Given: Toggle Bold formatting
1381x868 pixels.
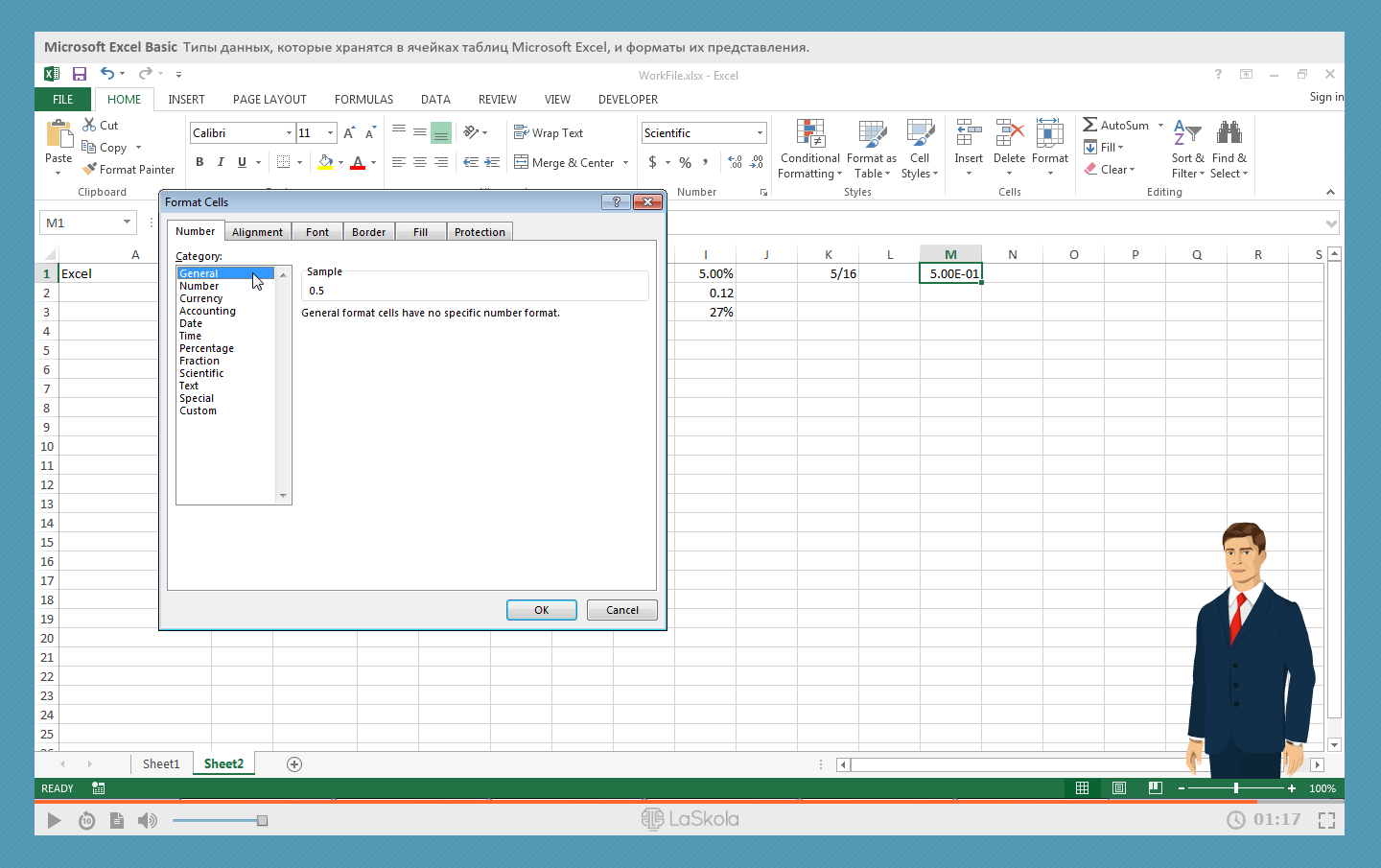Looking at the screenshot, I should [x=199, y=162].
